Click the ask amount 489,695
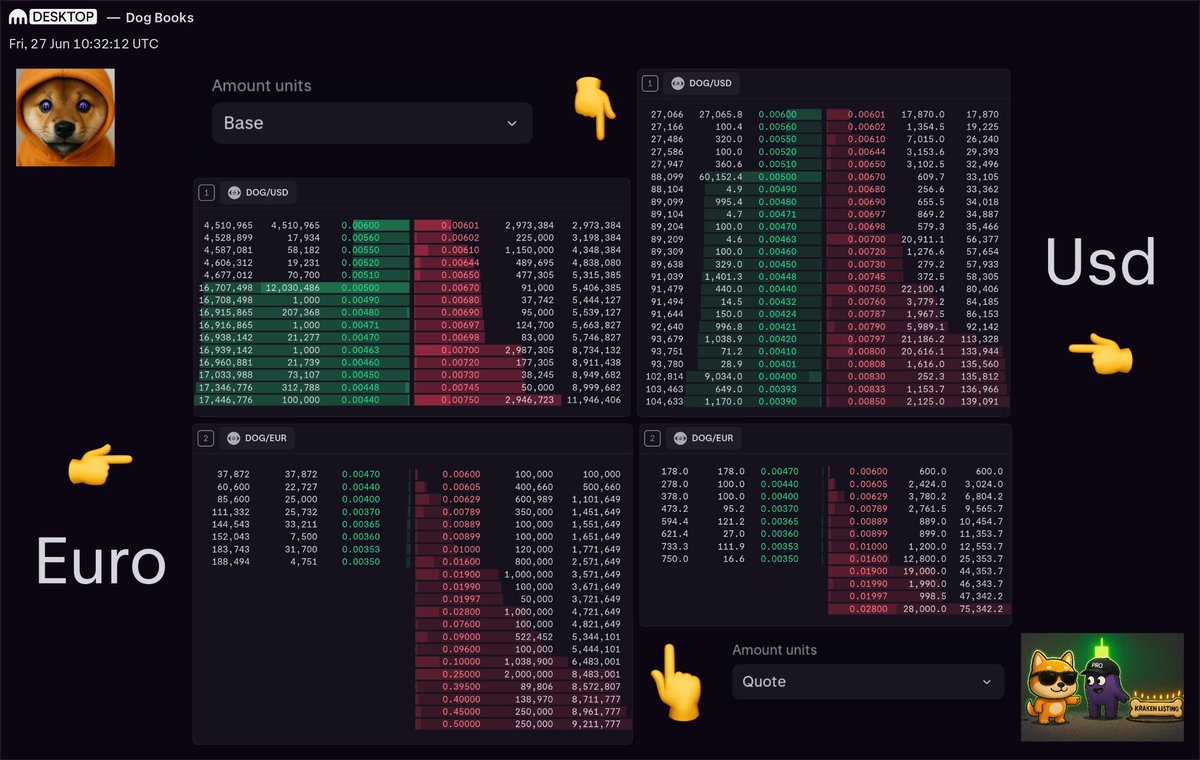This screenshot has height=760, width=1200. tap(532, 262)
